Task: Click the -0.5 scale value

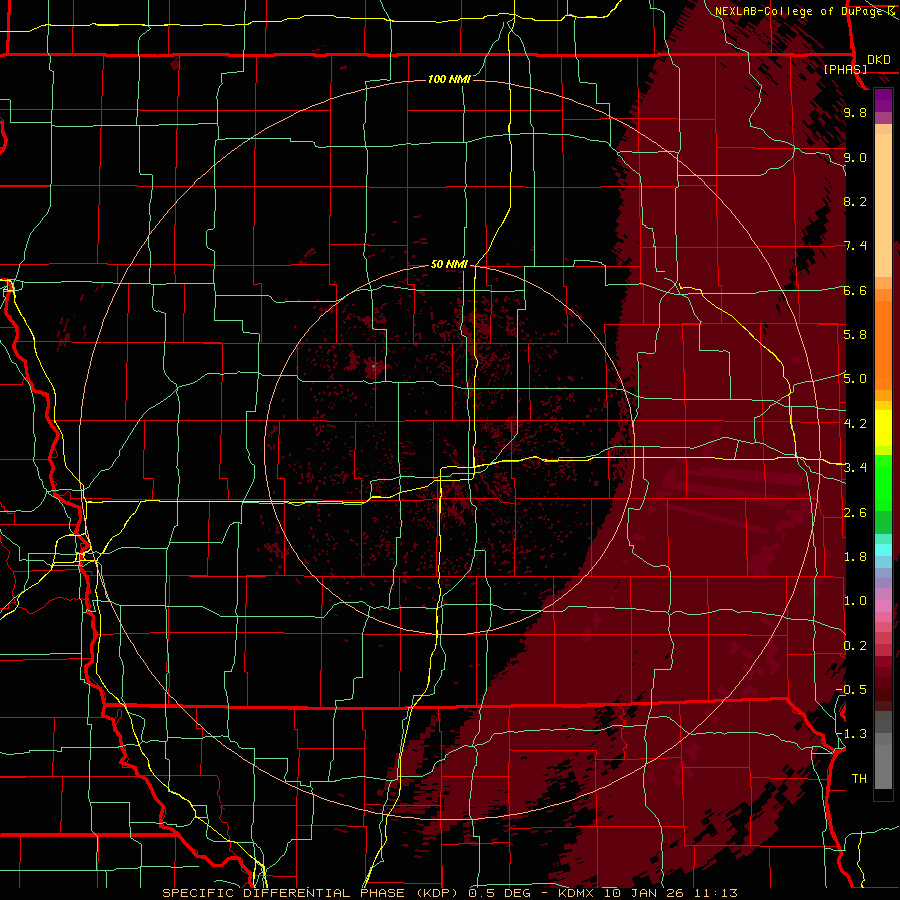Action: coord(851,690)
